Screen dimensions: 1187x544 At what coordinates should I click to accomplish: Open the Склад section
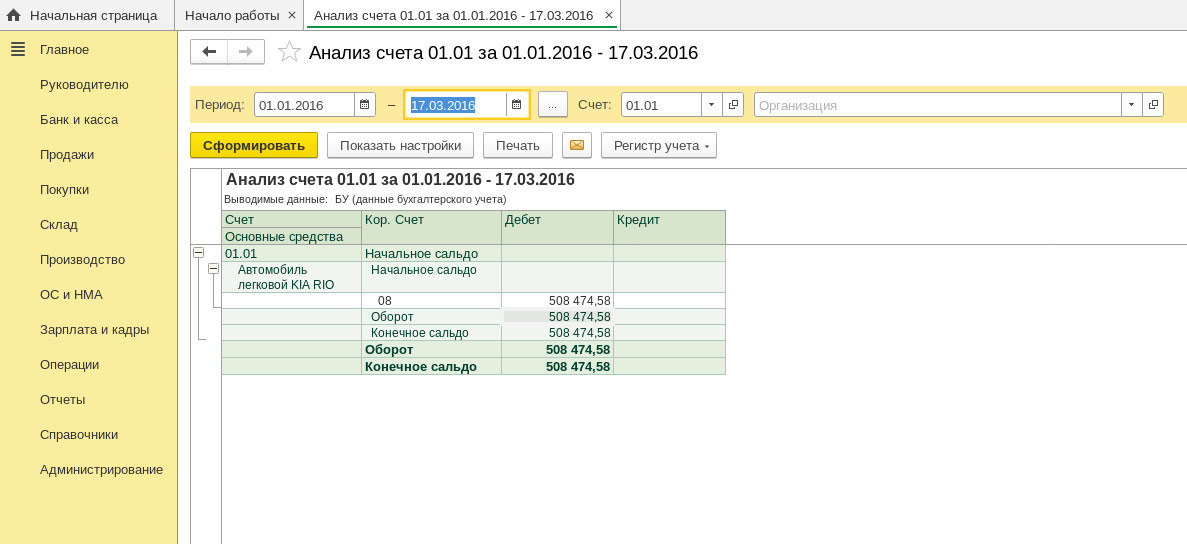pyautogui.click(x=58, y=225)
